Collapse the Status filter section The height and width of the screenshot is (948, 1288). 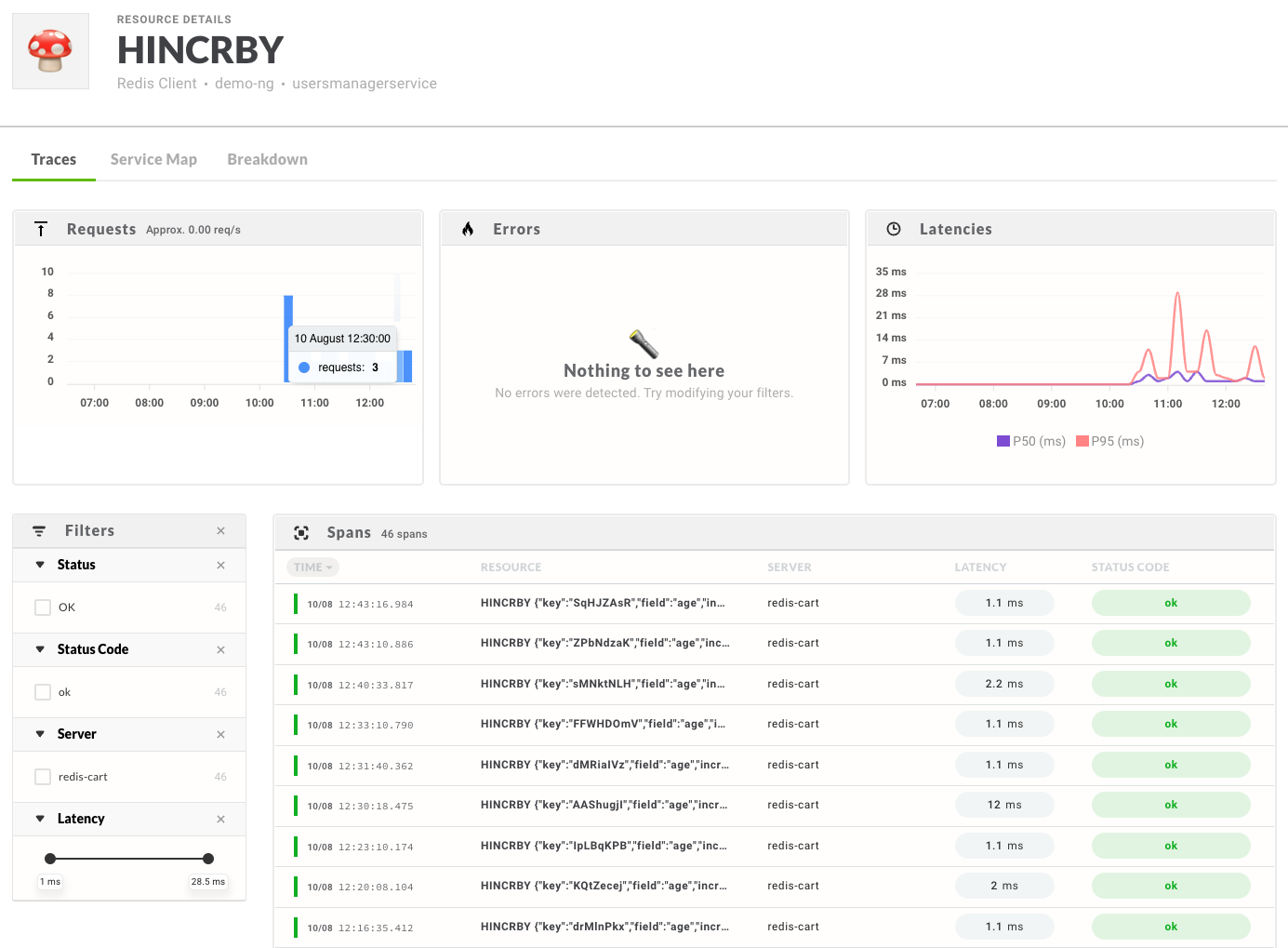[x=39, y=565]
